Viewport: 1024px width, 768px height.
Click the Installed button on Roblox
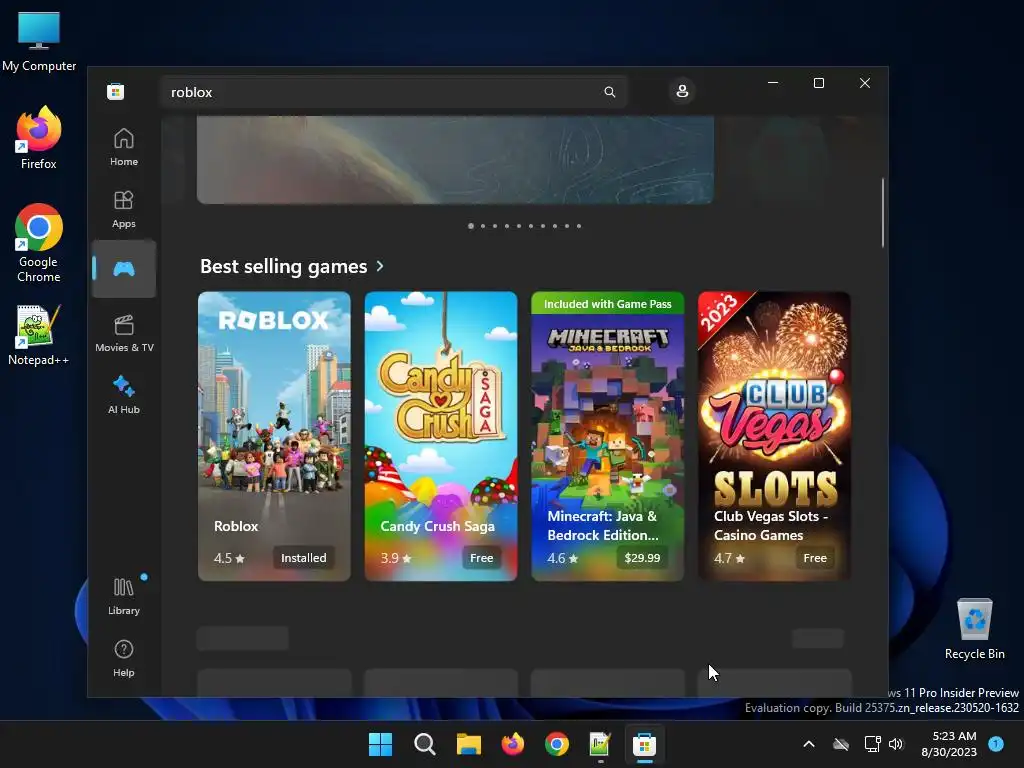pos(304,558)
